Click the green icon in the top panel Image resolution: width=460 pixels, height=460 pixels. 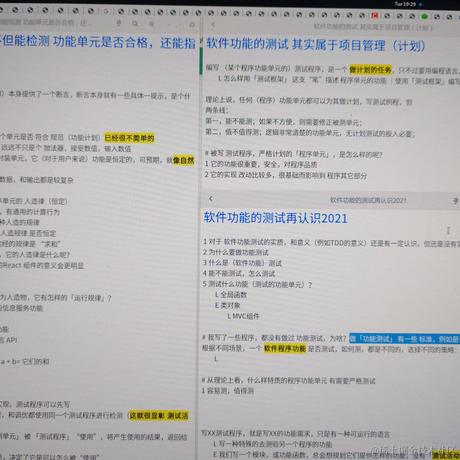[424, 16]
